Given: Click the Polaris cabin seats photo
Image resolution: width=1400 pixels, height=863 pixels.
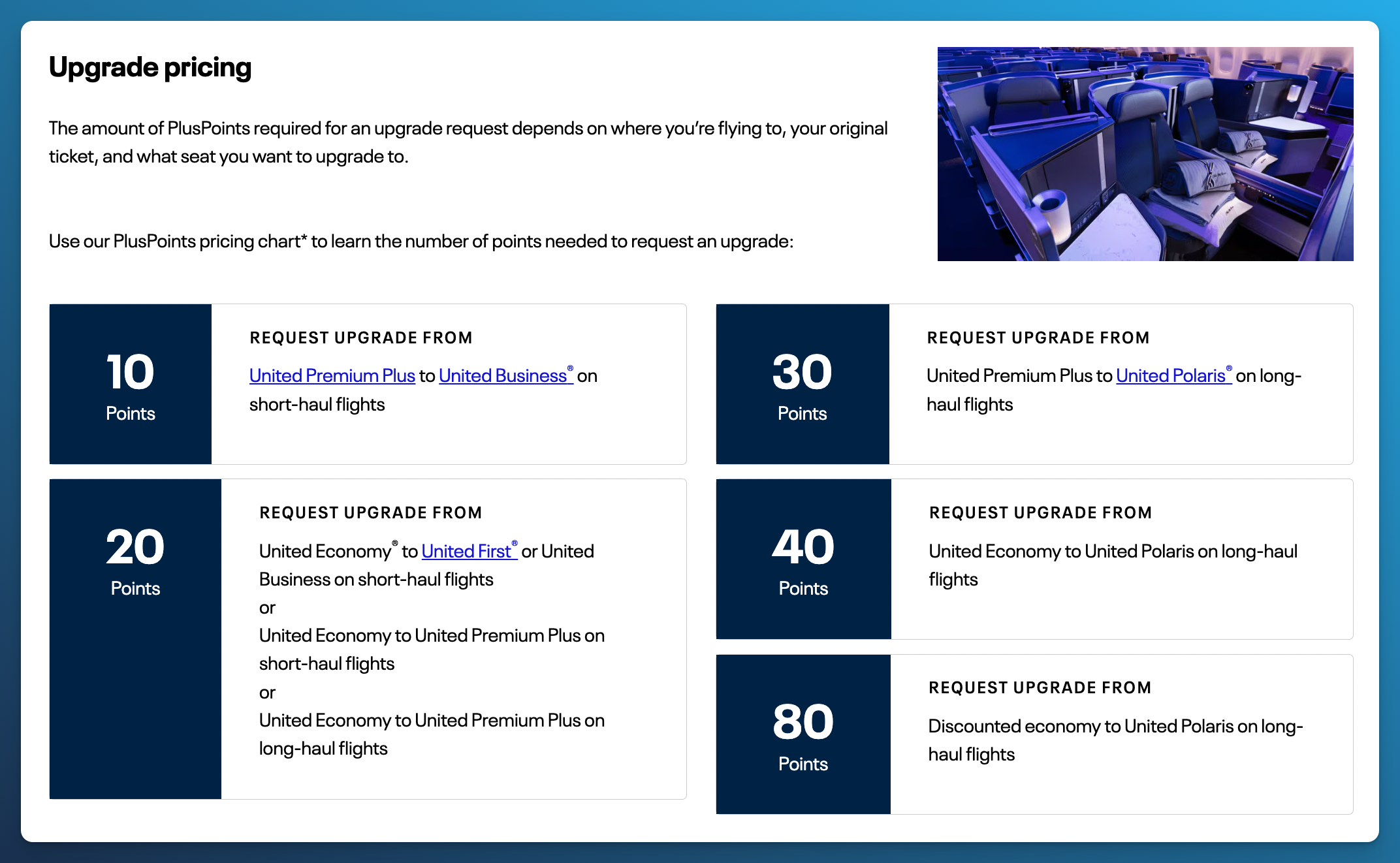Looking at the screenshot, I should click(1145, 154).
